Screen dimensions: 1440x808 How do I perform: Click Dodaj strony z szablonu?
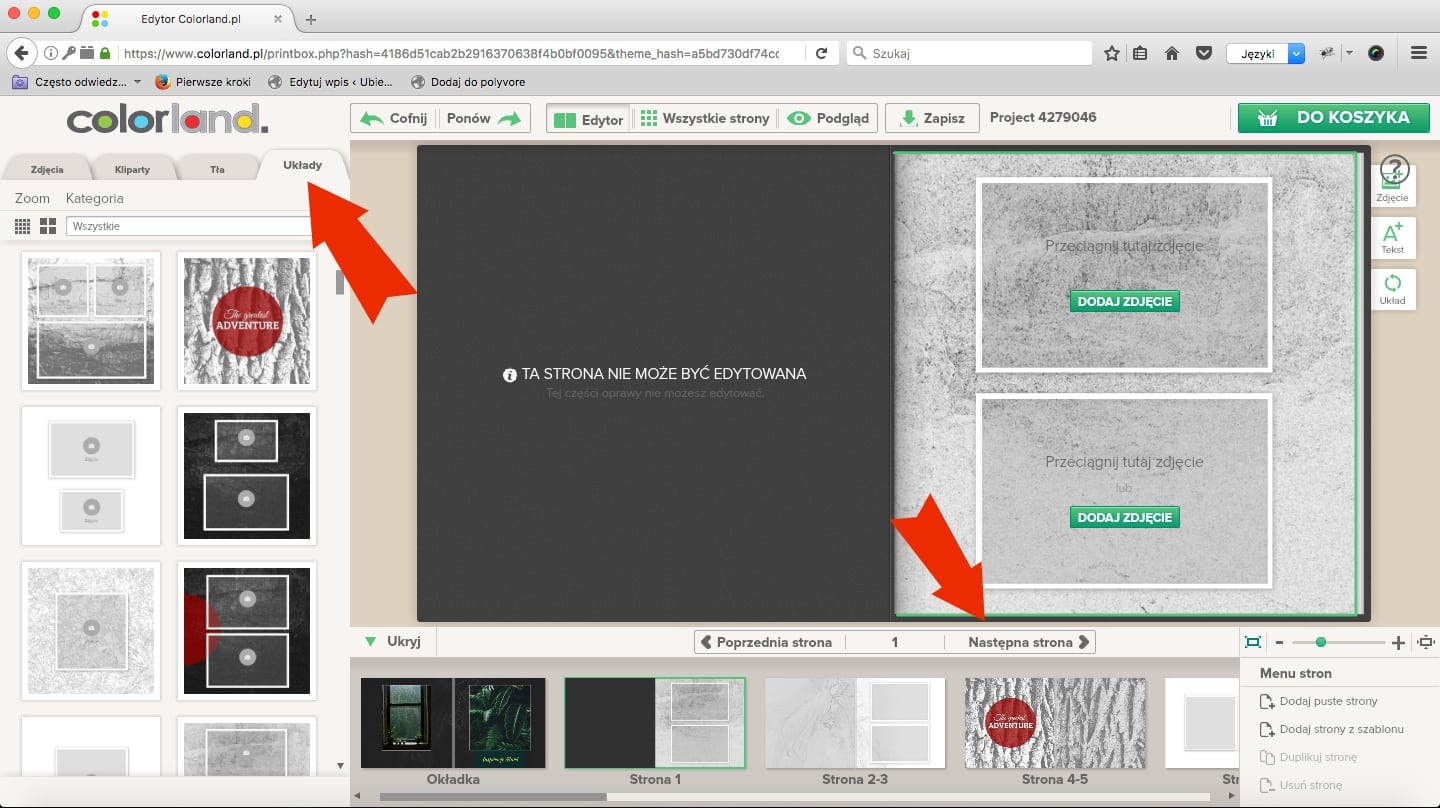[x=1331, y=729]
